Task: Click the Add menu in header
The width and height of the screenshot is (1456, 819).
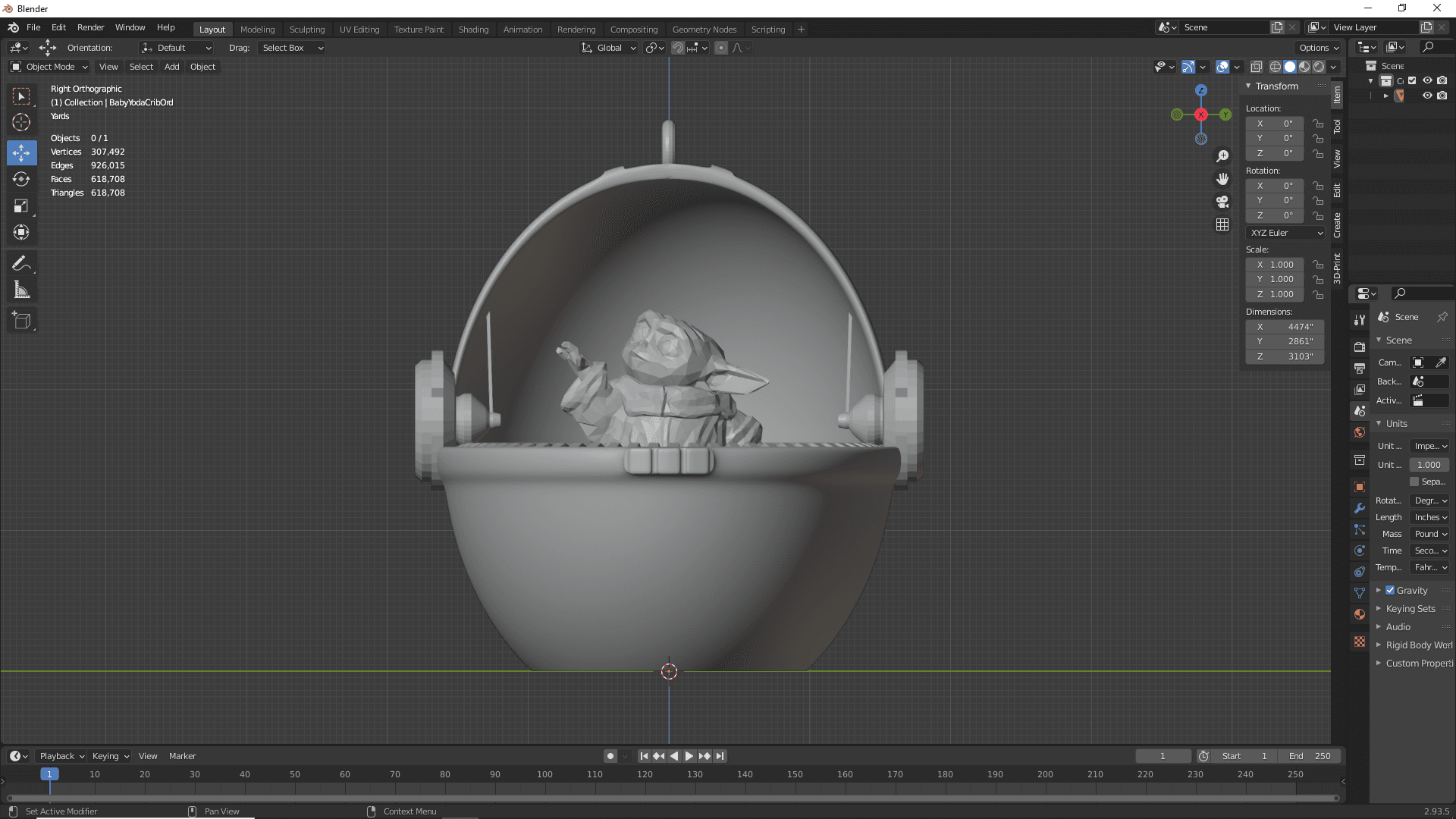Action: point(171,67)
